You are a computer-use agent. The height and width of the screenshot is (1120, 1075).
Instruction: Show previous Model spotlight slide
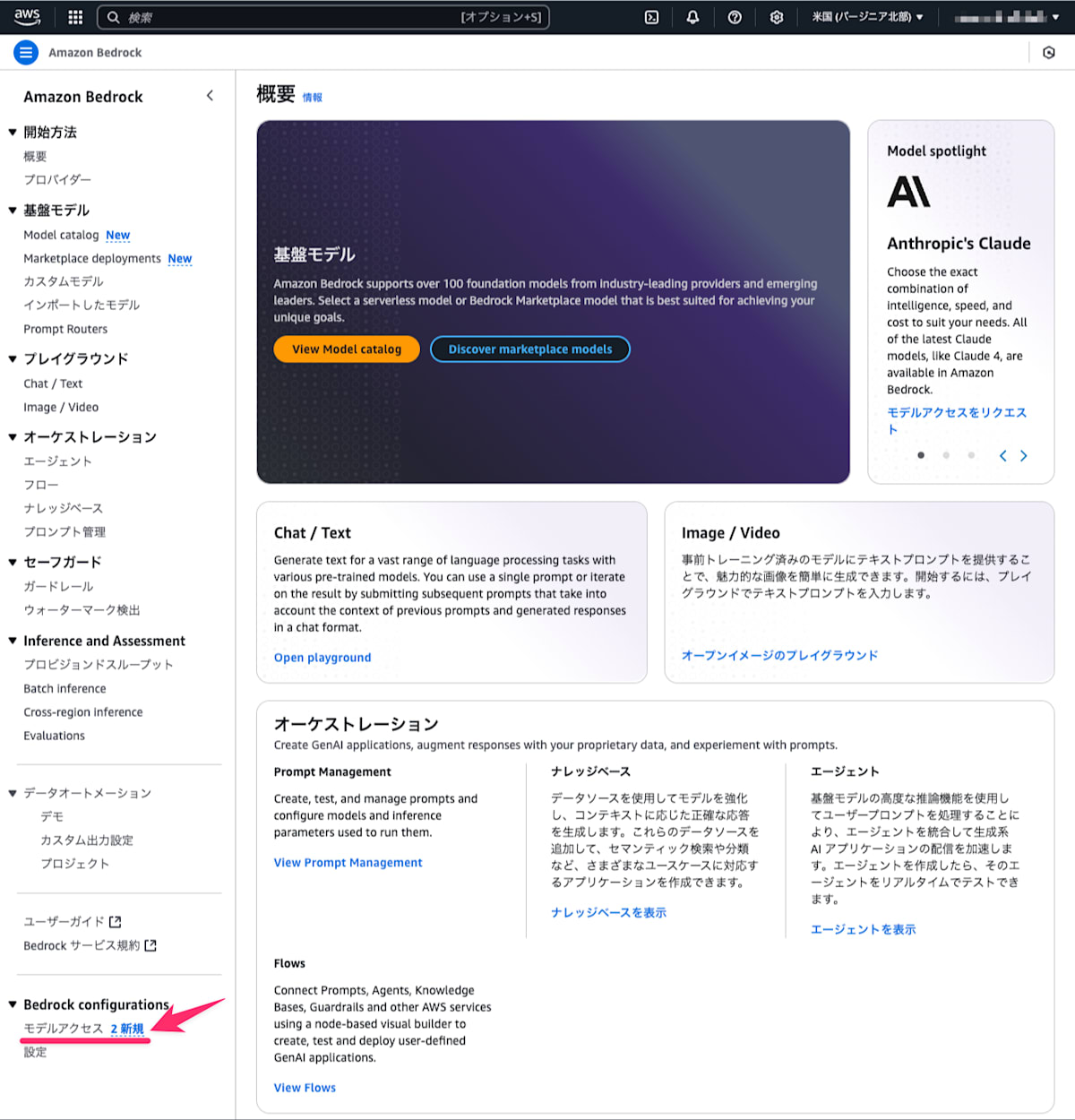pos(1002,456)
